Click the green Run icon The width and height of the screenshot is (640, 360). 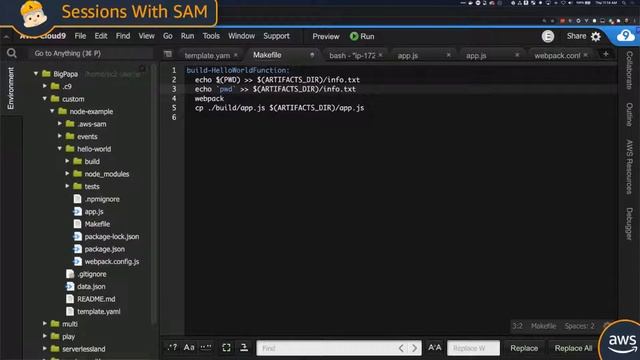(354, 36)
